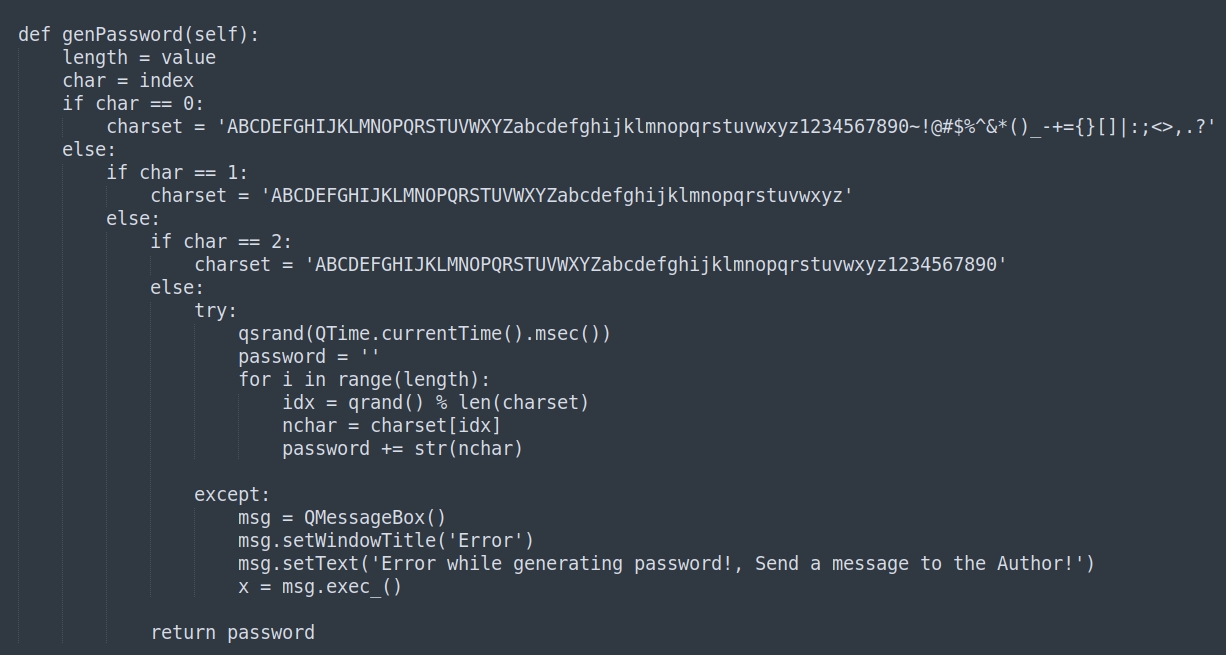Click the 'msg = QMessageBox()' line
Viewport: 1226px width, 655px height.
342,518
